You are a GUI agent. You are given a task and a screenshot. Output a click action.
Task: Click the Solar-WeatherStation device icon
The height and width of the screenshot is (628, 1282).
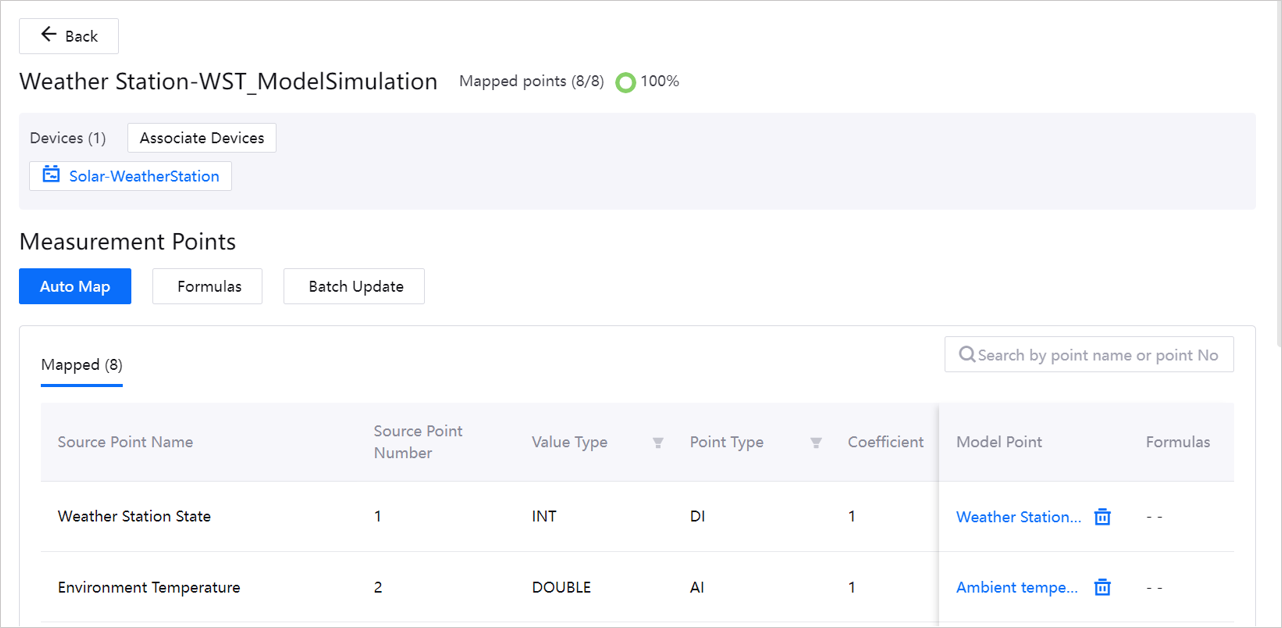point(51,175)
